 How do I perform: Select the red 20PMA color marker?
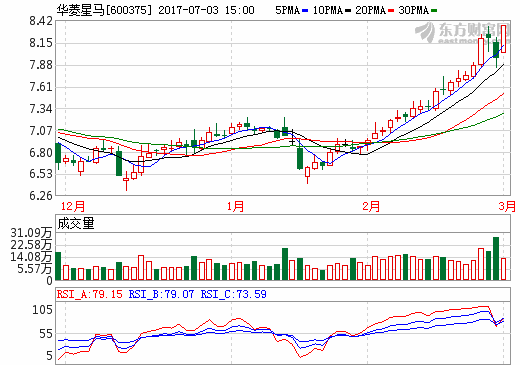(391, 11)
